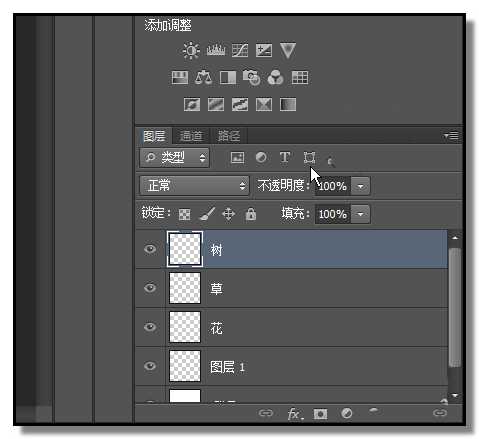The image size is (479, 439).
Task: Click the lock all padlock icon
Action: coord(251,214)
